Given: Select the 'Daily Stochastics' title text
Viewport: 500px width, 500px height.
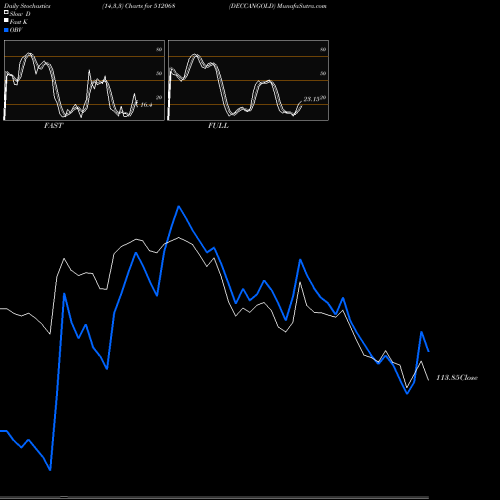Looking at the screenshot, I should click(27, 6).
